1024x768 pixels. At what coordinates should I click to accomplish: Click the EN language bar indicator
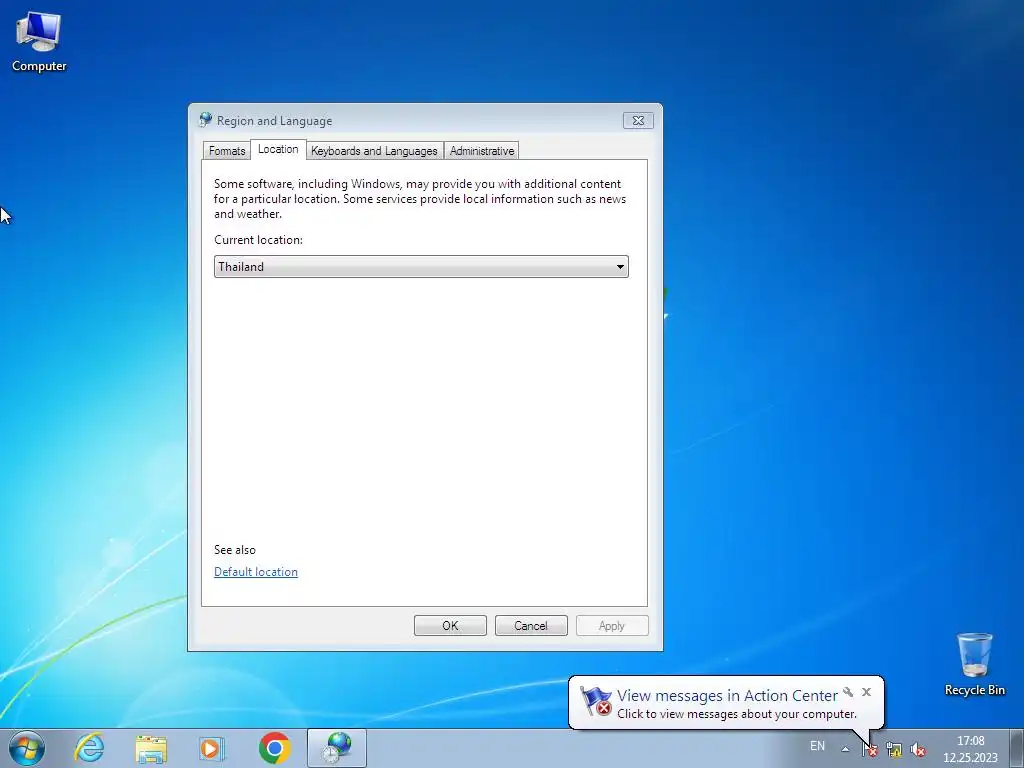click(817, 746)
